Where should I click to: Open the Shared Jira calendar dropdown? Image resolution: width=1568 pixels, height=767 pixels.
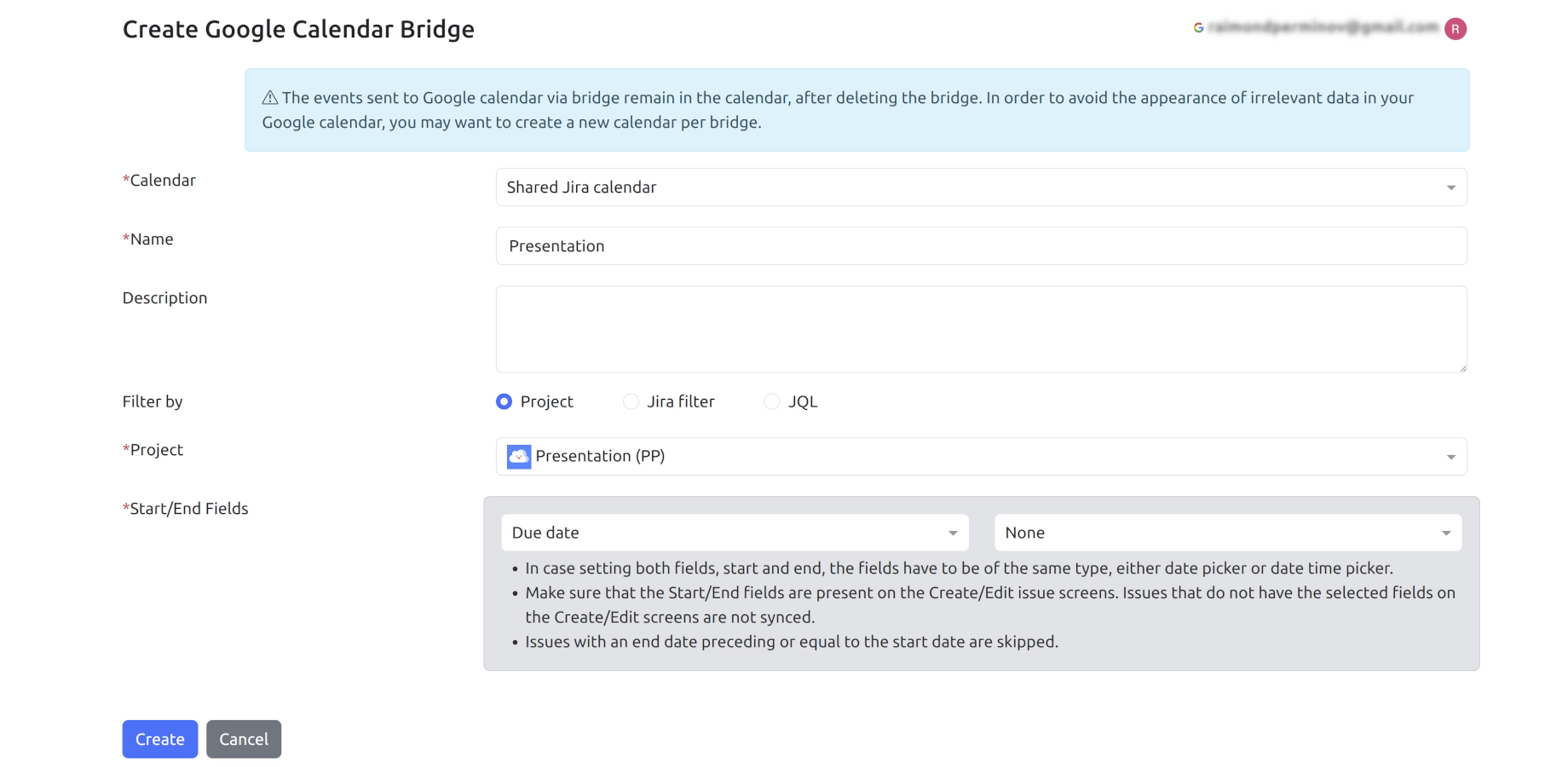(x=981, y=187)
